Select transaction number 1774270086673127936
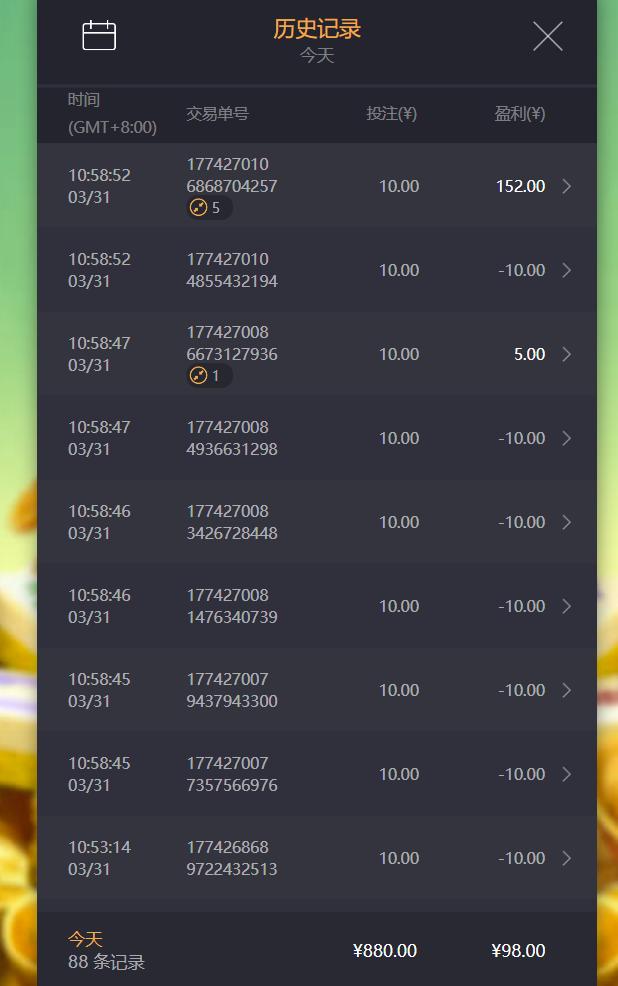Viewport: 618px width, 986px height. click(231, 343)
